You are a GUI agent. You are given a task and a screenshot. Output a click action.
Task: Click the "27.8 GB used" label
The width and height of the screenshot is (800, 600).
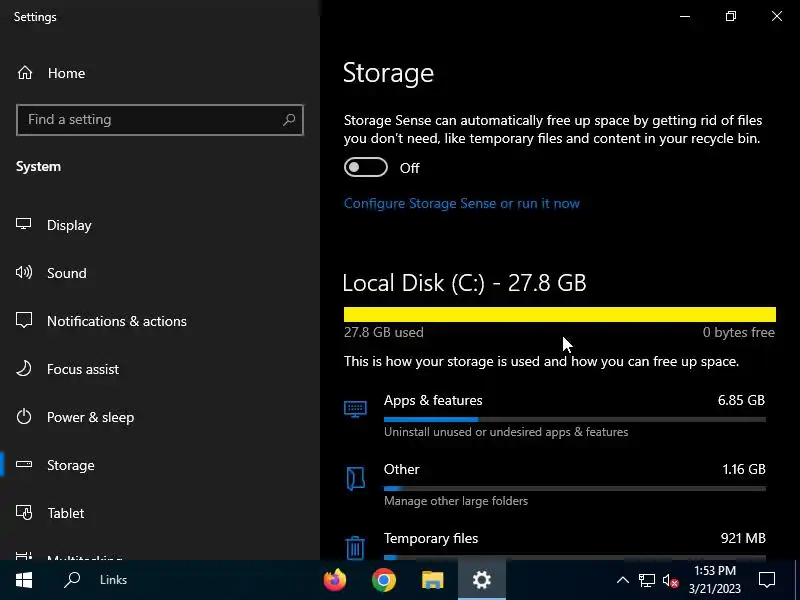point(384,332)
